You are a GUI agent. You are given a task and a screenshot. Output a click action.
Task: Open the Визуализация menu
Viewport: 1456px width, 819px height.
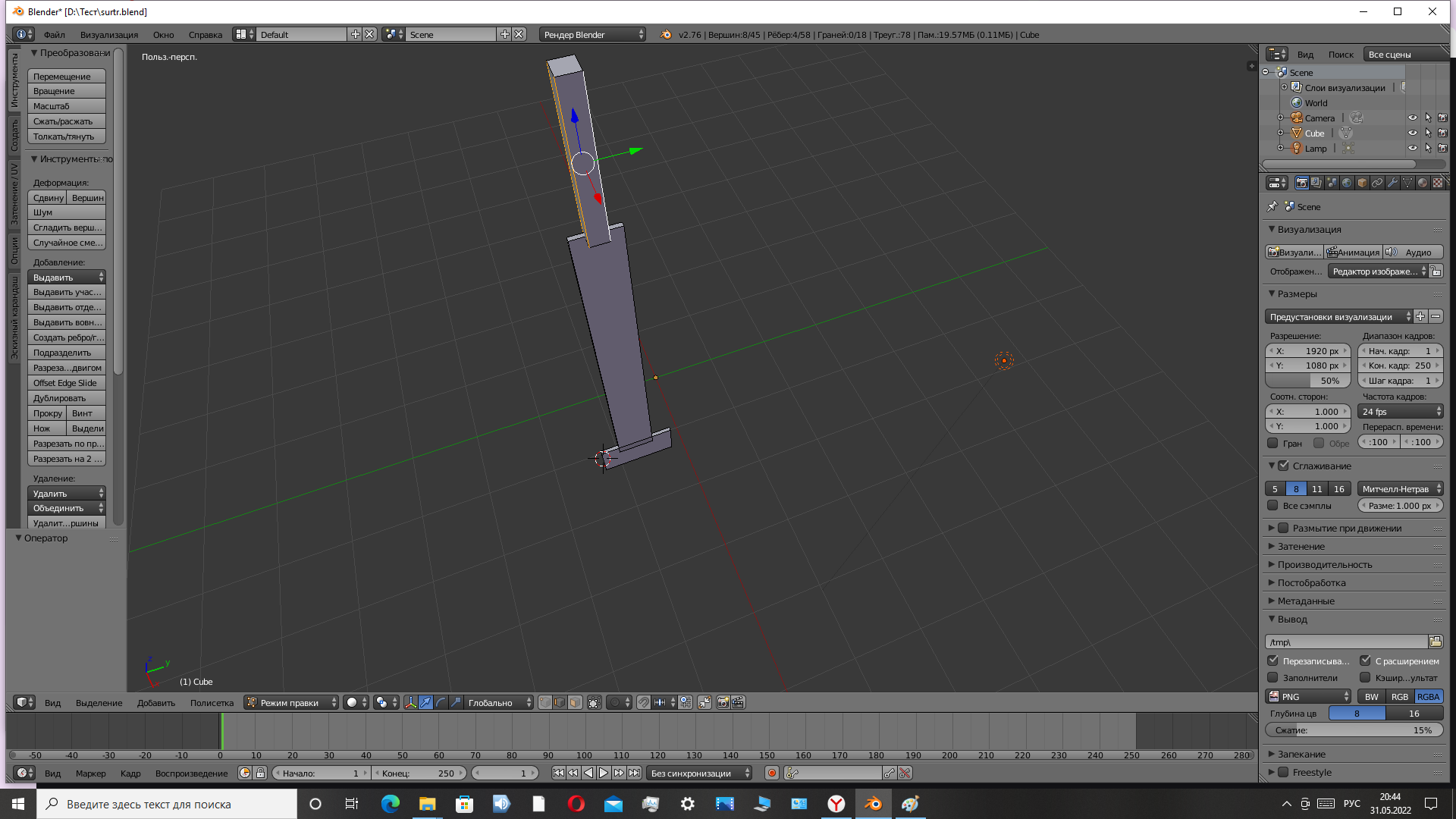[109, 35]
